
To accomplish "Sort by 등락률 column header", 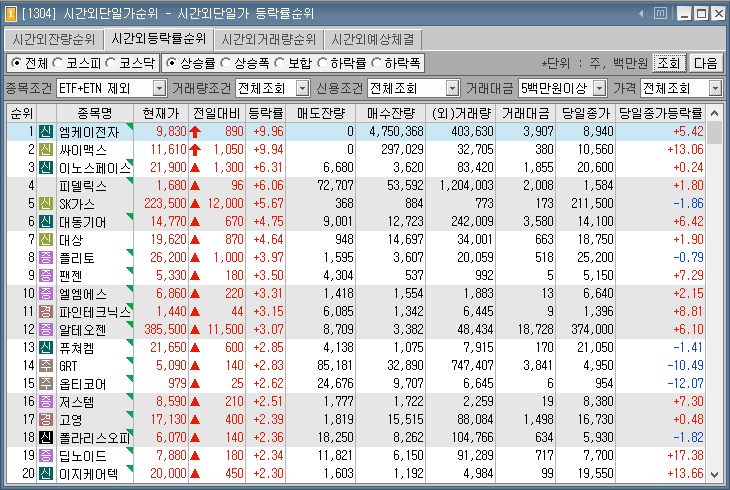I will tap(265, 113).
